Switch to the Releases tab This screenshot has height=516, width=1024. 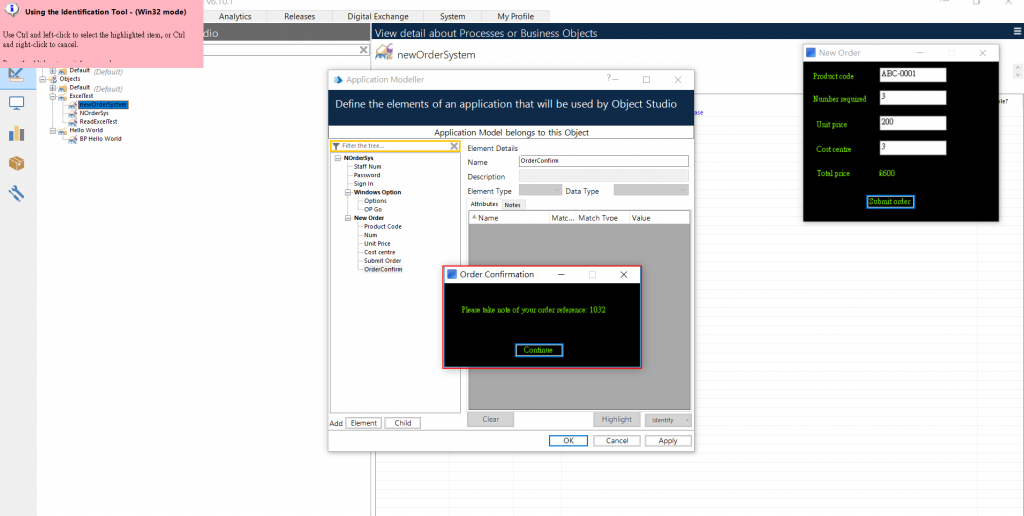pos(300,16)
